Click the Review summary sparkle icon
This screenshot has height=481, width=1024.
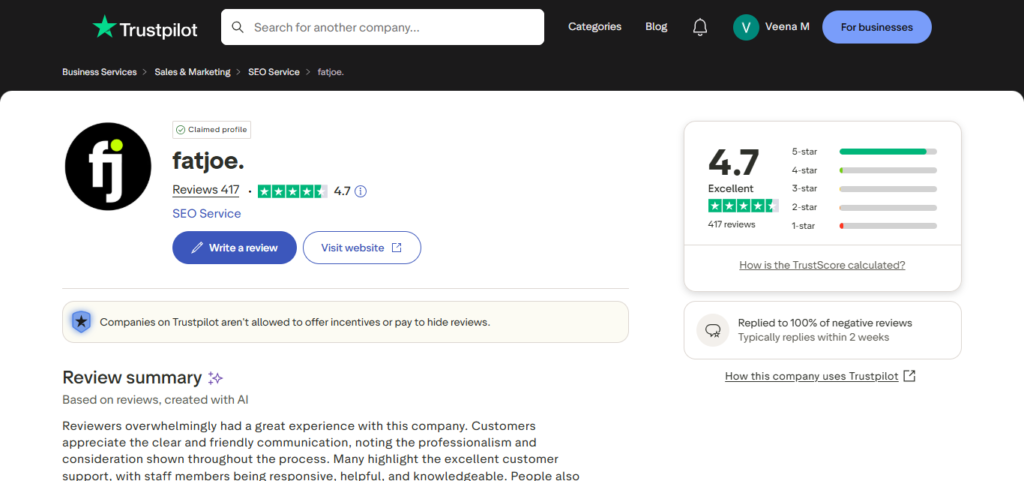pos(215,378)
